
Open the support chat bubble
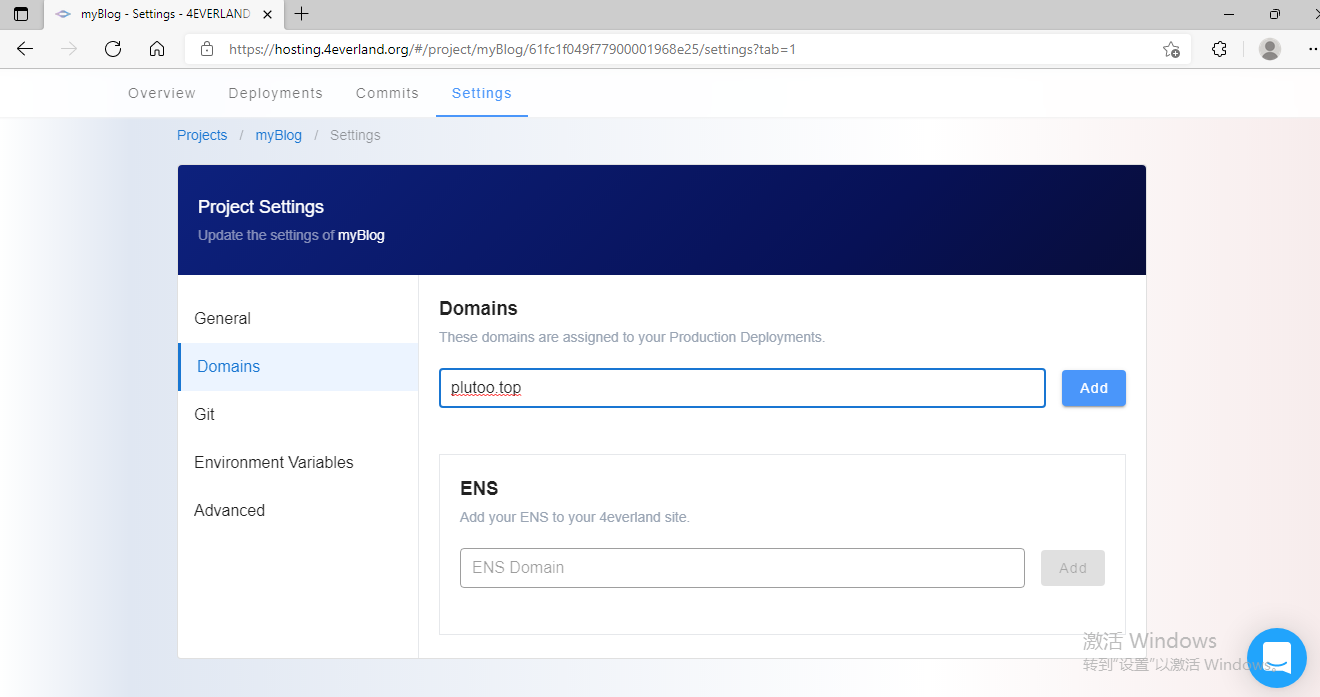coord(1277,658)
